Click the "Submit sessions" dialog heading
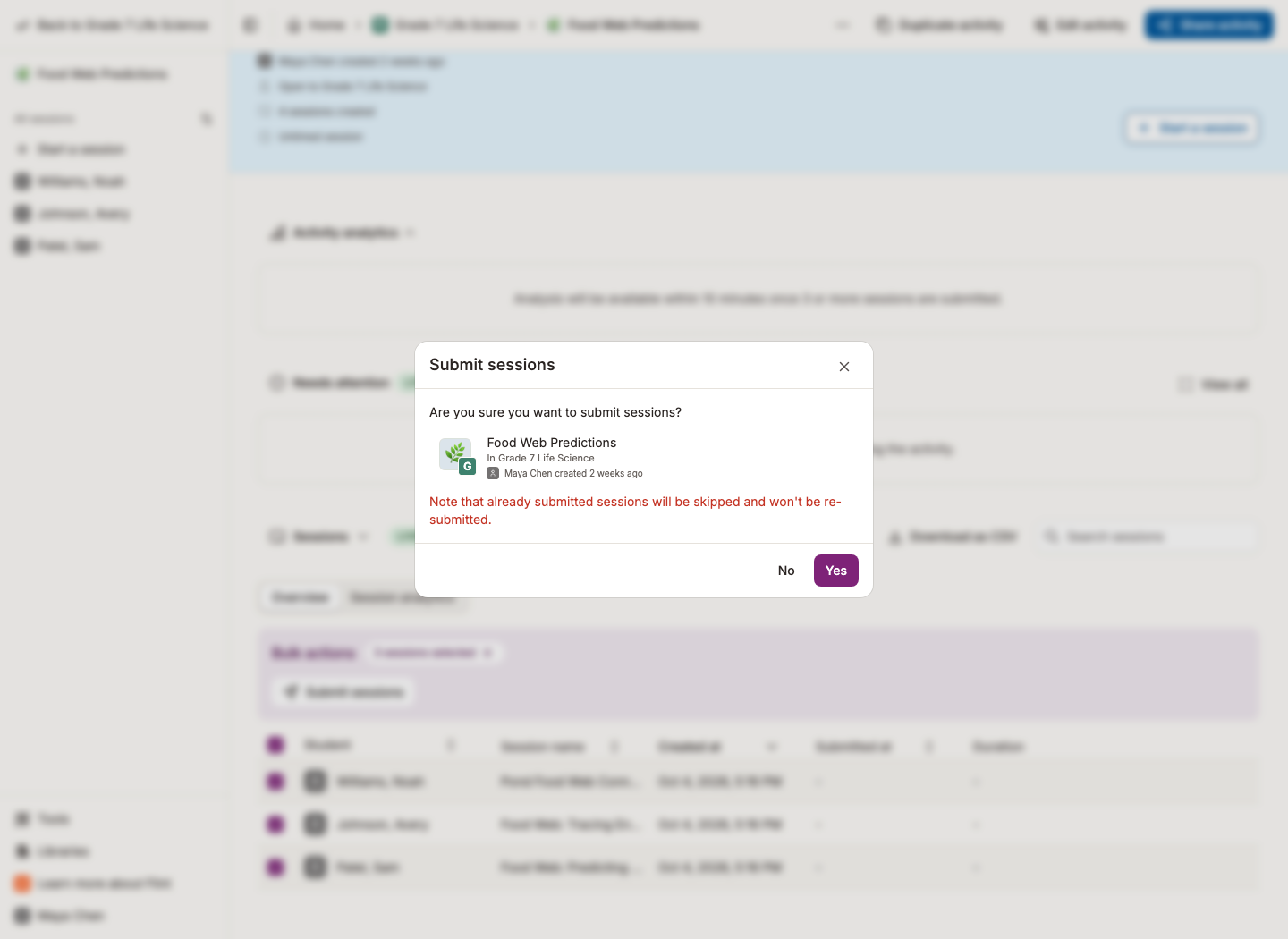Image resolution: width=1288 pixels, height=939 pixels. 492,365
